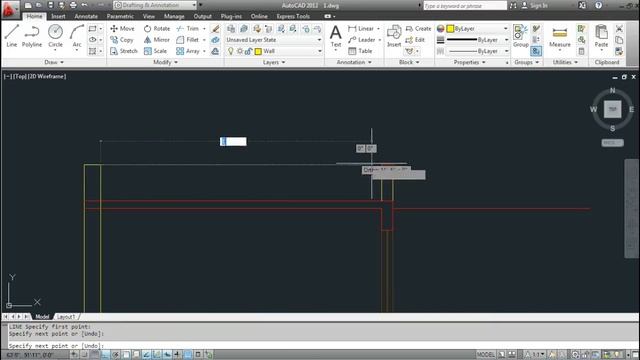Click the 2D Wireframe visual style label
The height and width of the screenshot is (360, 640).
[x=47, y=76]
